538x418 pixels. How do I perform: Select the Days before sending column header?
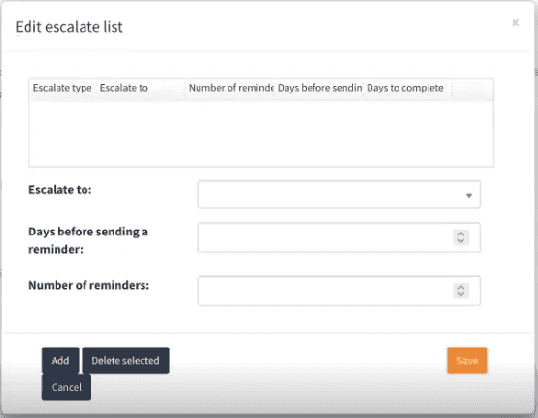(x=318, y=88)
